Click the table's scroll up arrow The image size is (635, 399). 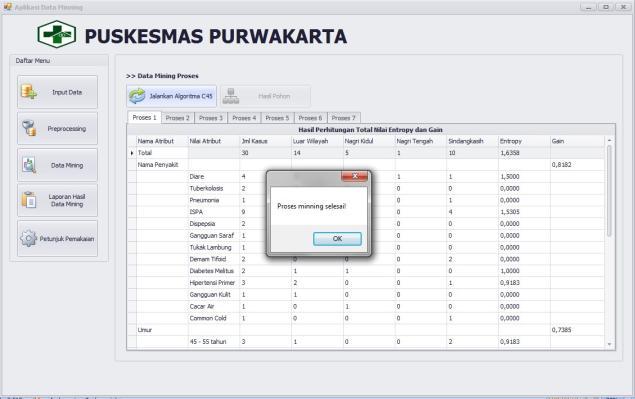click(x=609, y=140)
